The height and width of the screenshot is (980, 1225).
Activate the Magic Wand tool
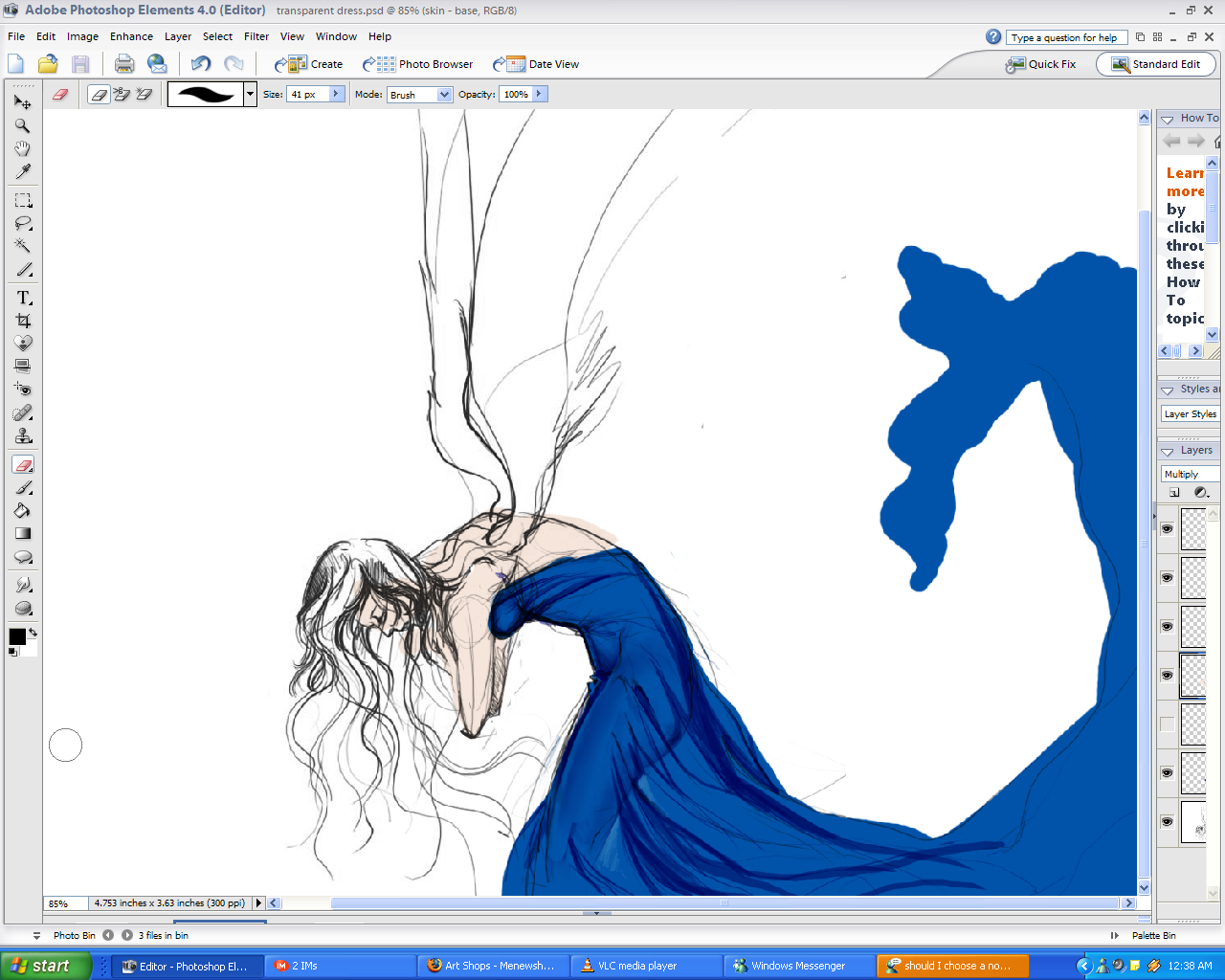coord(23,246)
